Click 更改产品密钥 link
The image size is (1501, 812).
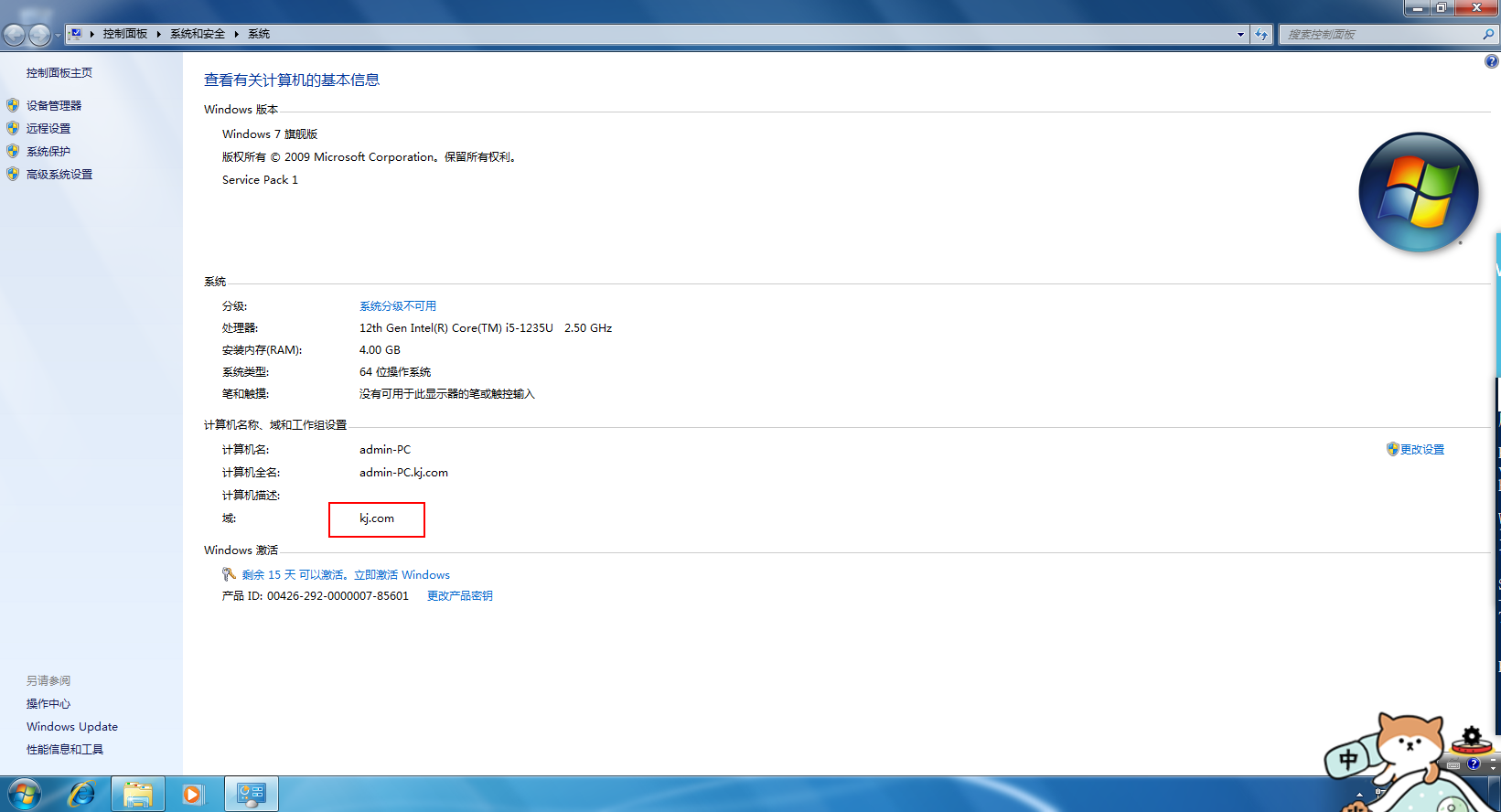(x=460, y=596)
